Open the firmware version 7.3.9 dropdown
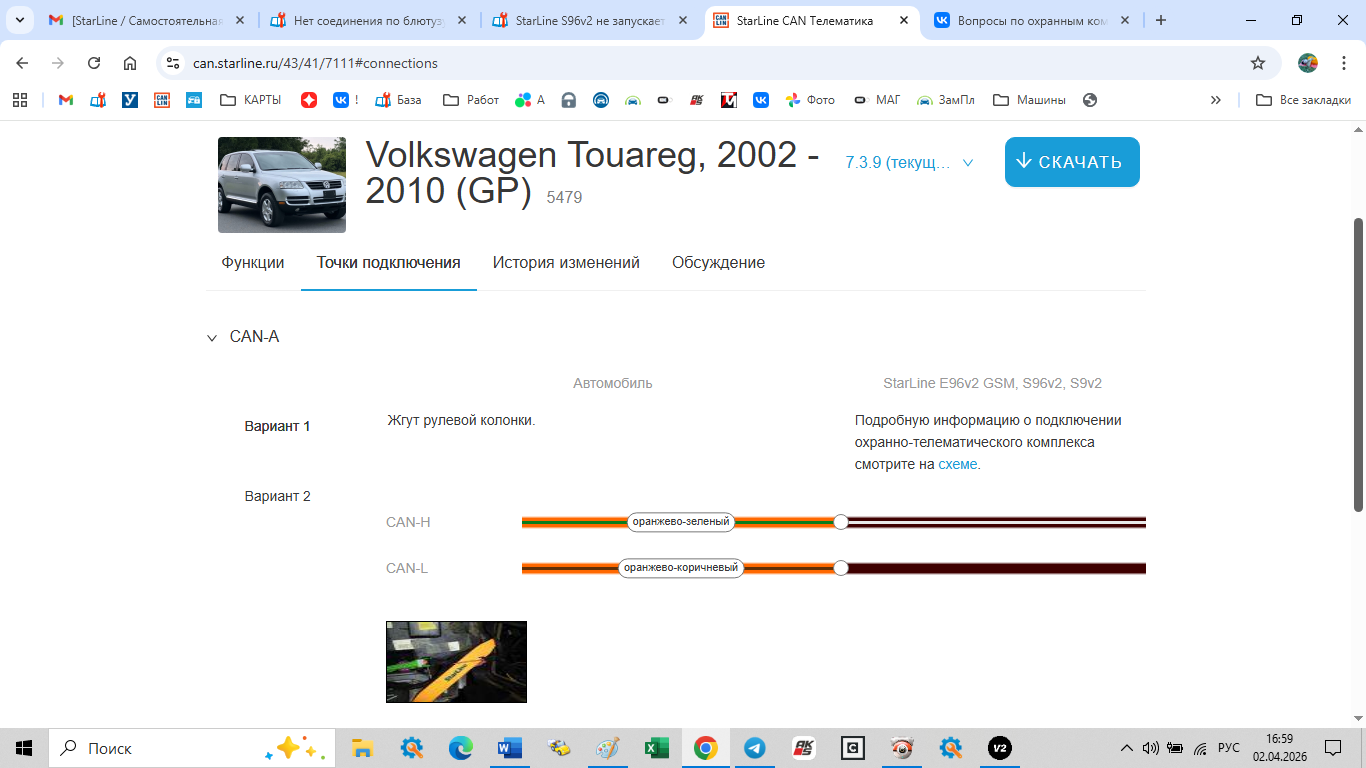This screenshot has width=1366, height=768. (907, 161)
